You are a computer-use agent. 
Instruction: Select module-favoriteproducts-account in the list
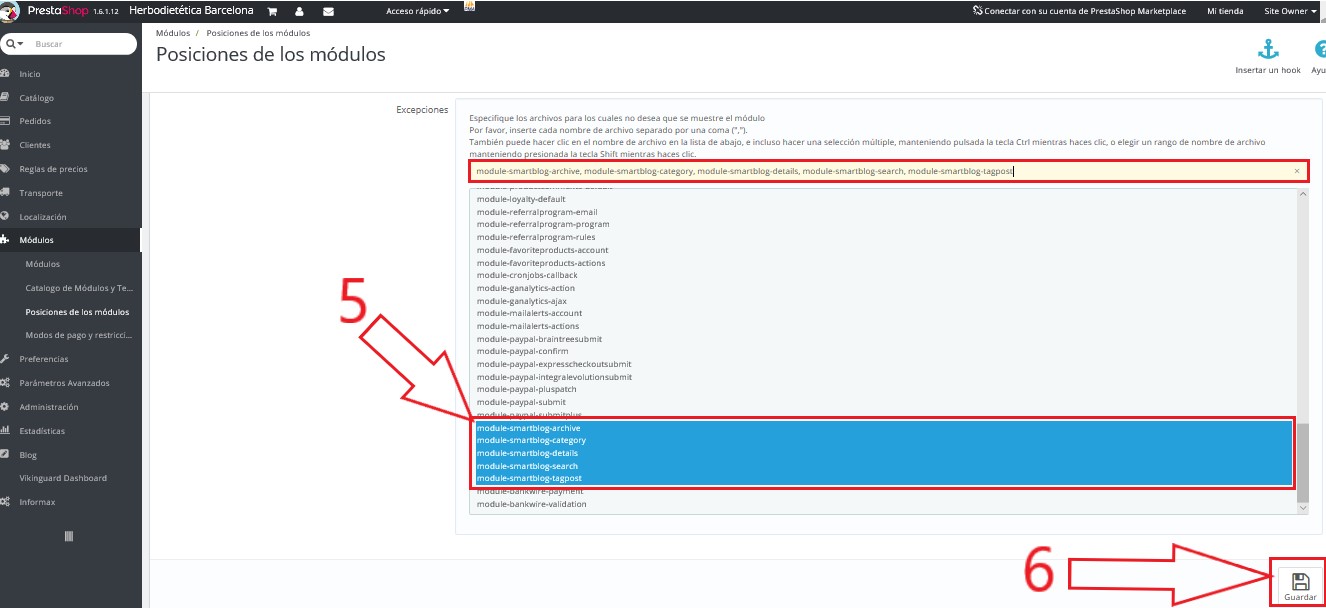[x=542, y=250]
